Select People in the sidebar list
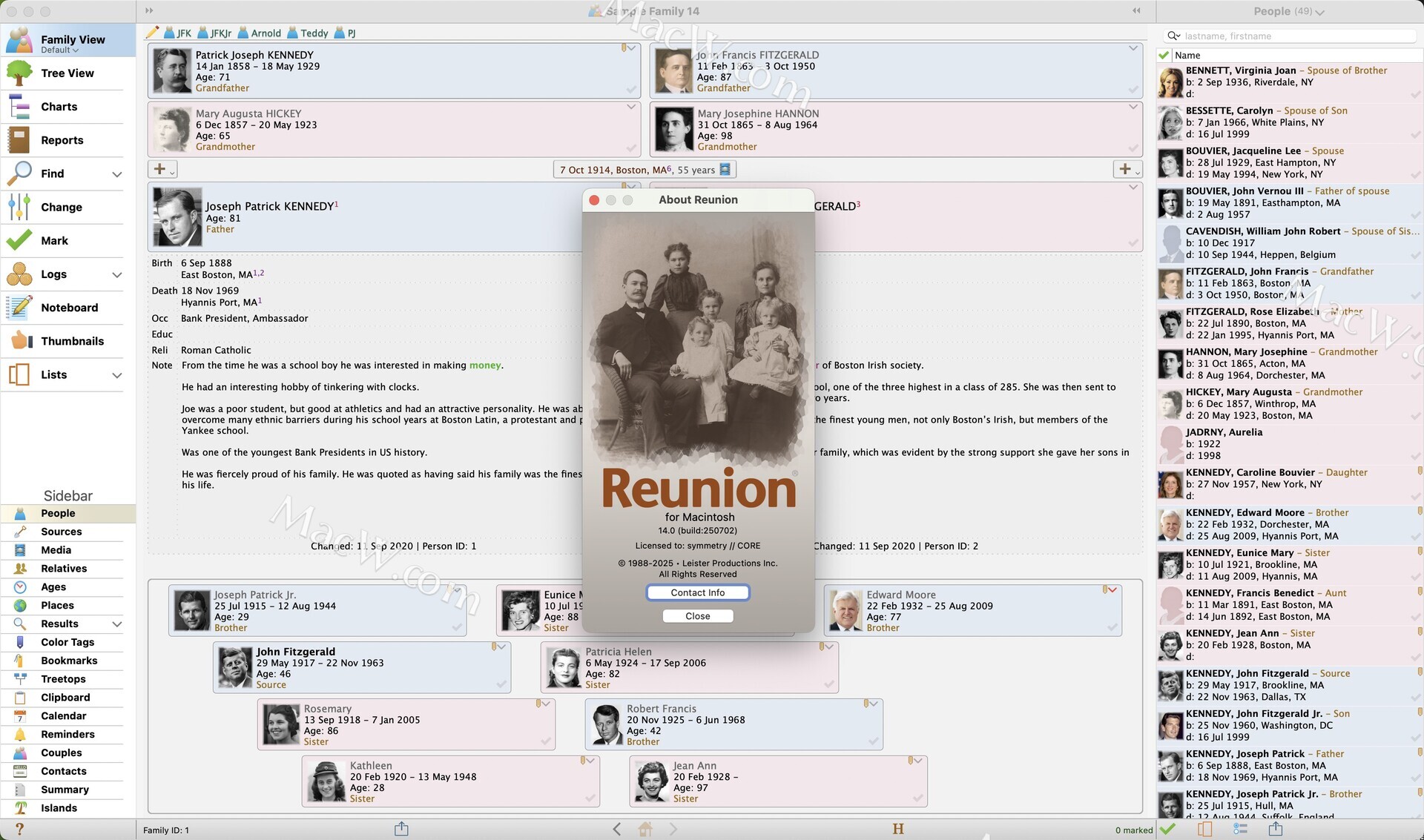 coord(67,513)
